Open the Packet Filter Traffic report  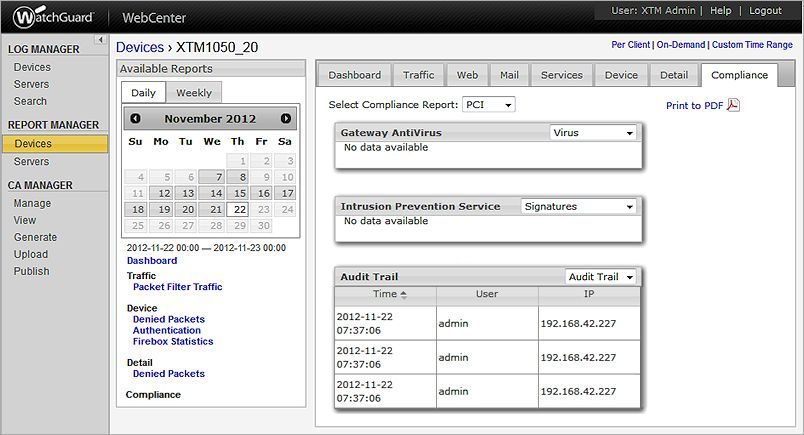[177, 287]
